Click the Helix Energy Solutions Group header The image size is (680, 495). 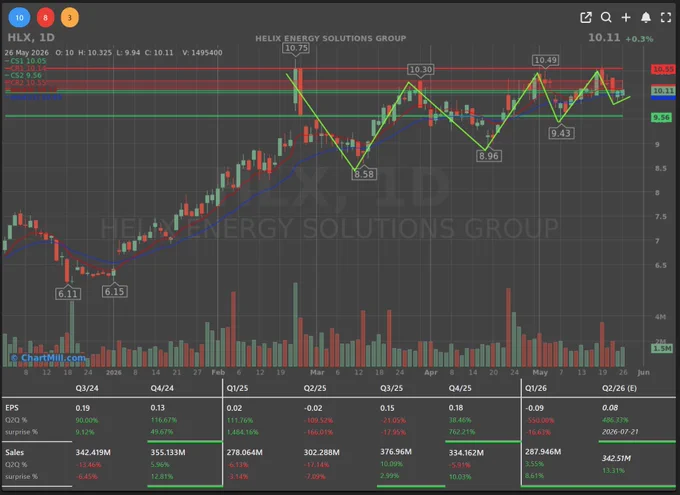330,38
